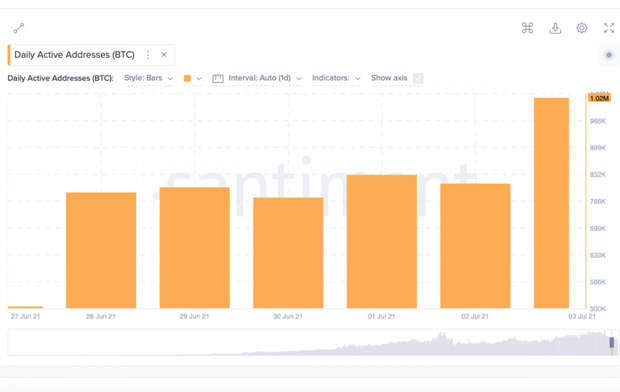Click the 01 Jul 21 bar
This screenshot has width=620, height=392.
[x=382, y=241]
